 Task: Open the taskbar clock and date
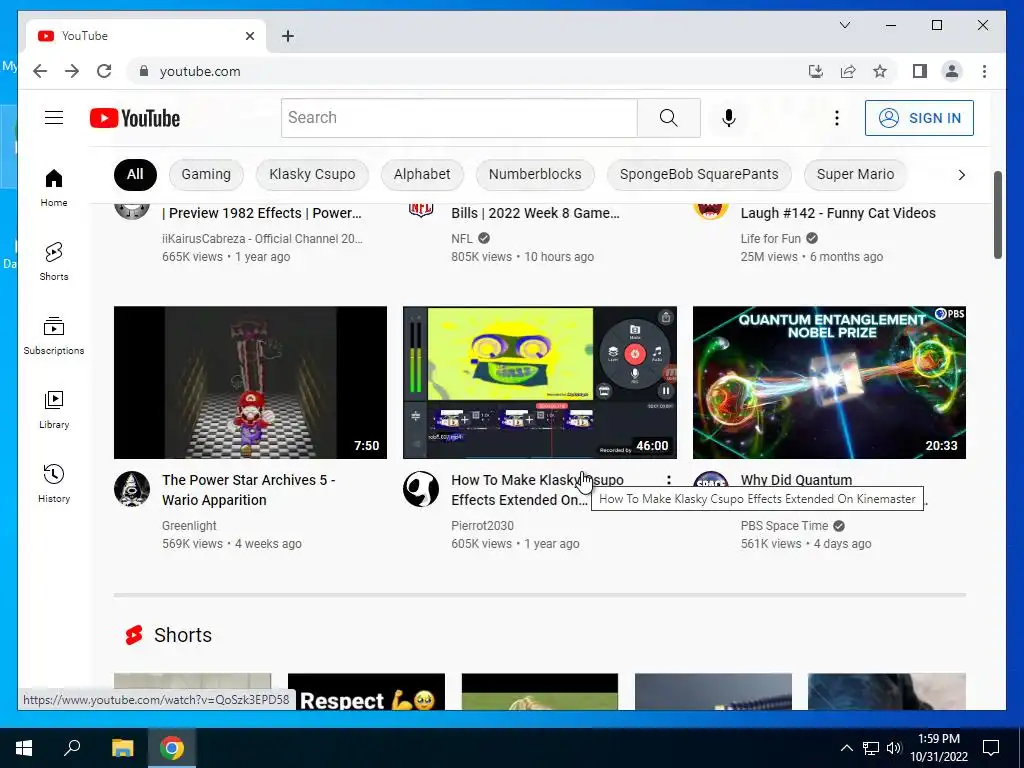[x=939, y=748]
